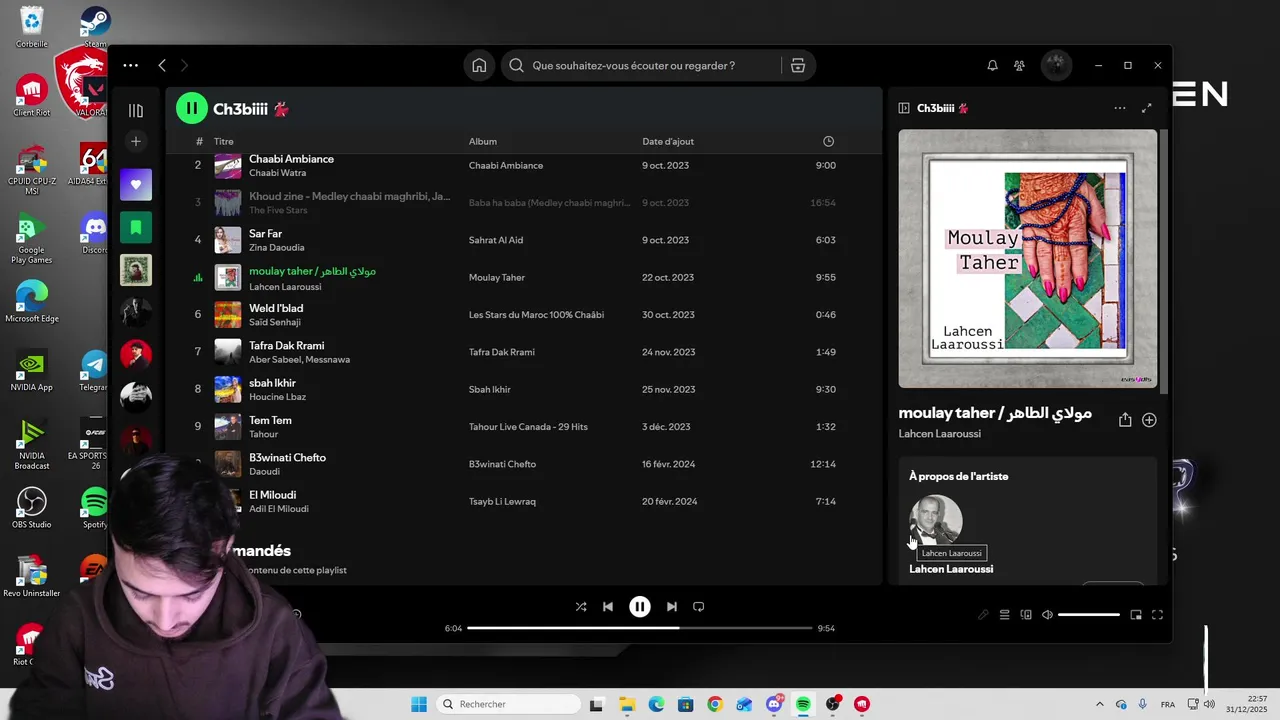This screenshot has height=720, width=1280.
Task: Sort by Titre column header
Action: click(x=224, y=142)
